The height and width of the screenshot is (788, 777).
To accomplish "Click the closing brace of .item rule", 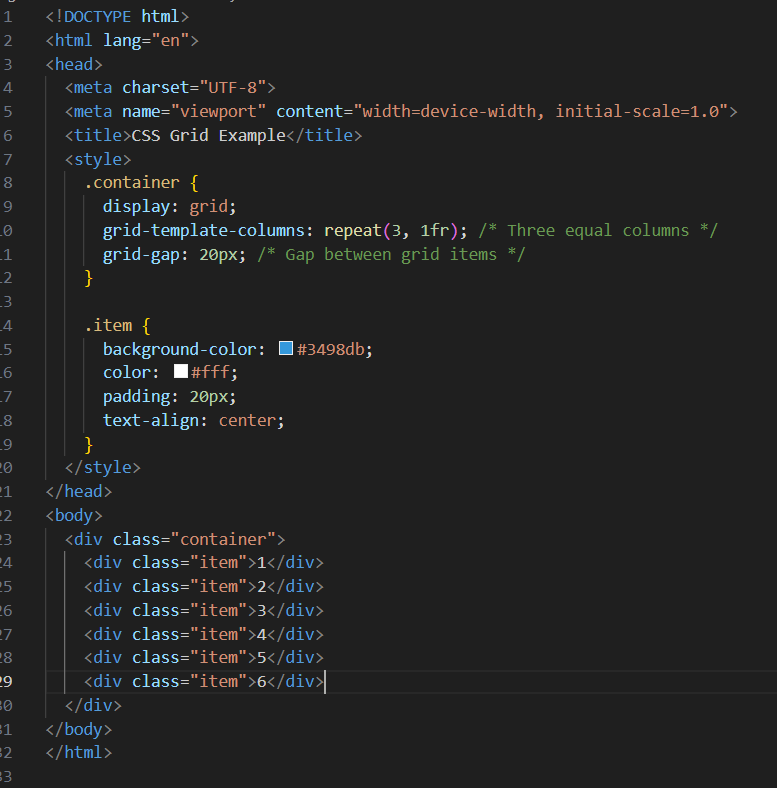I will 89,445.
